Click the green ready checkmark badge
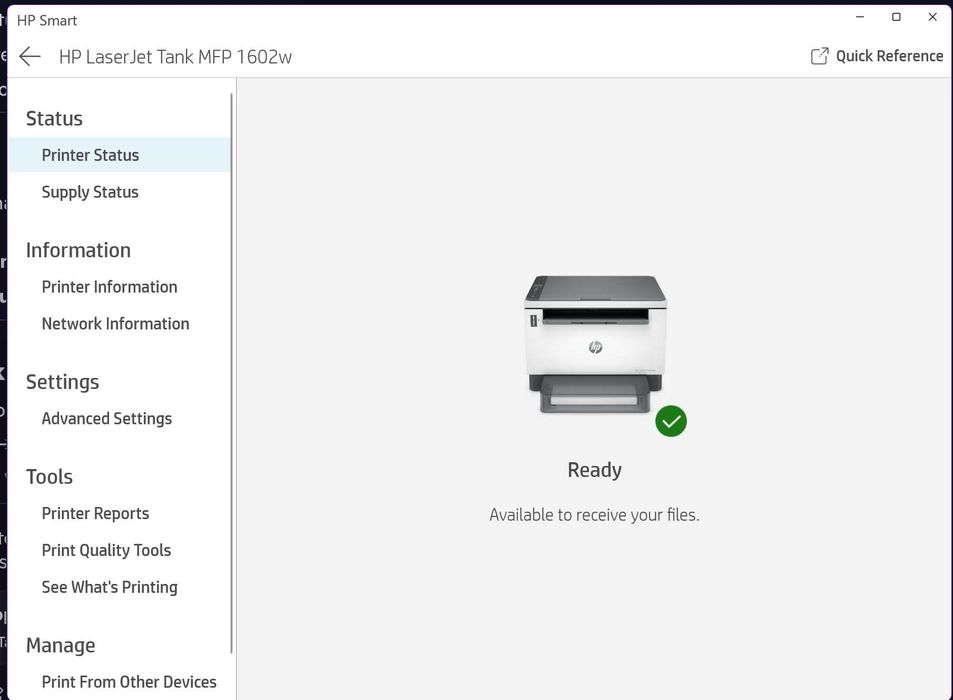The width and height of the screenshot is (953, 700). tap(671, 421)
